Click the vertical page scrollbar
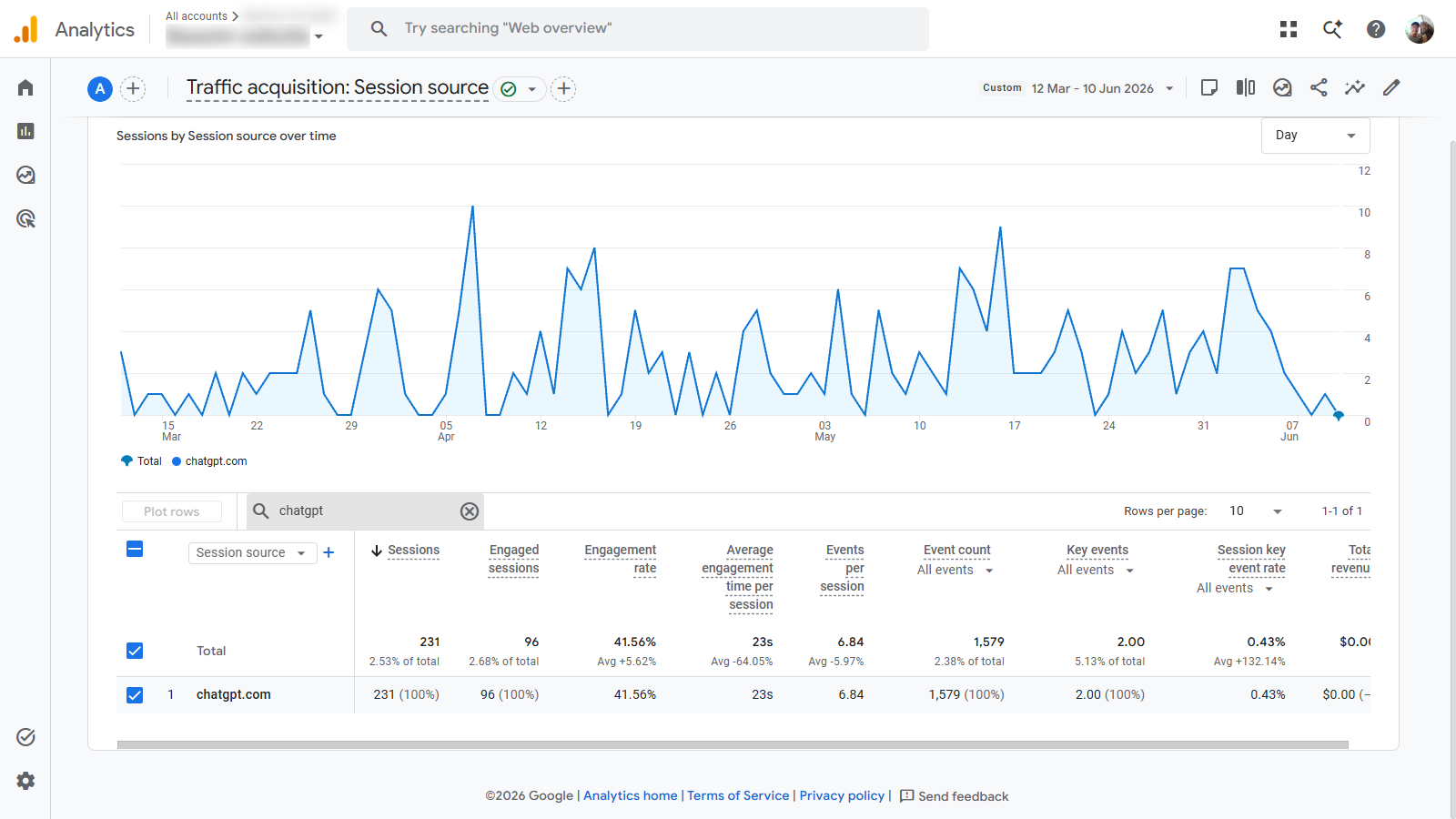Screen dimensions: 1456x819 click(x=1452, y=473)
